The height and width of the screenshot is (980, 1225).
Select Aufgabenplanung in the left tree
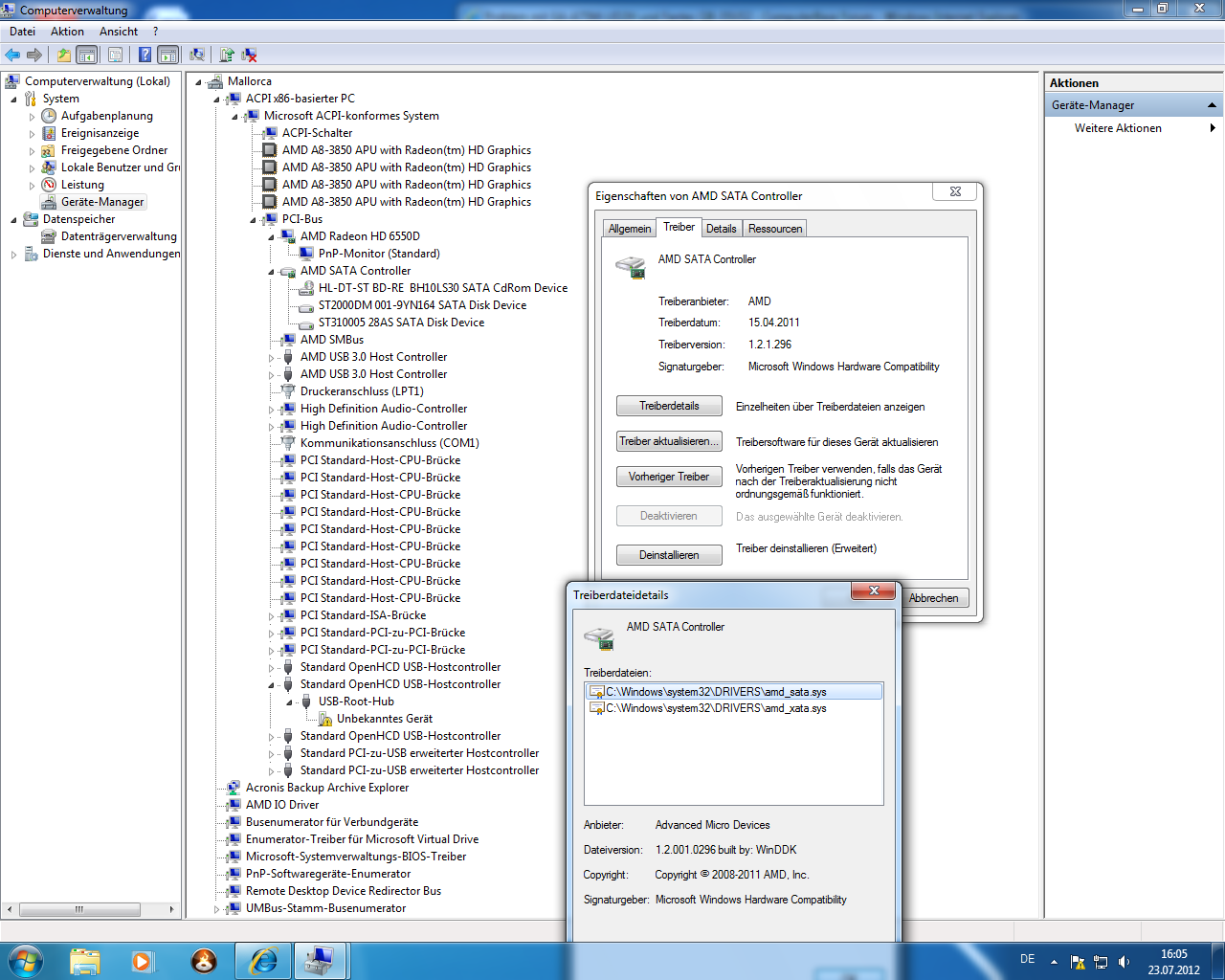coord(107,116)
